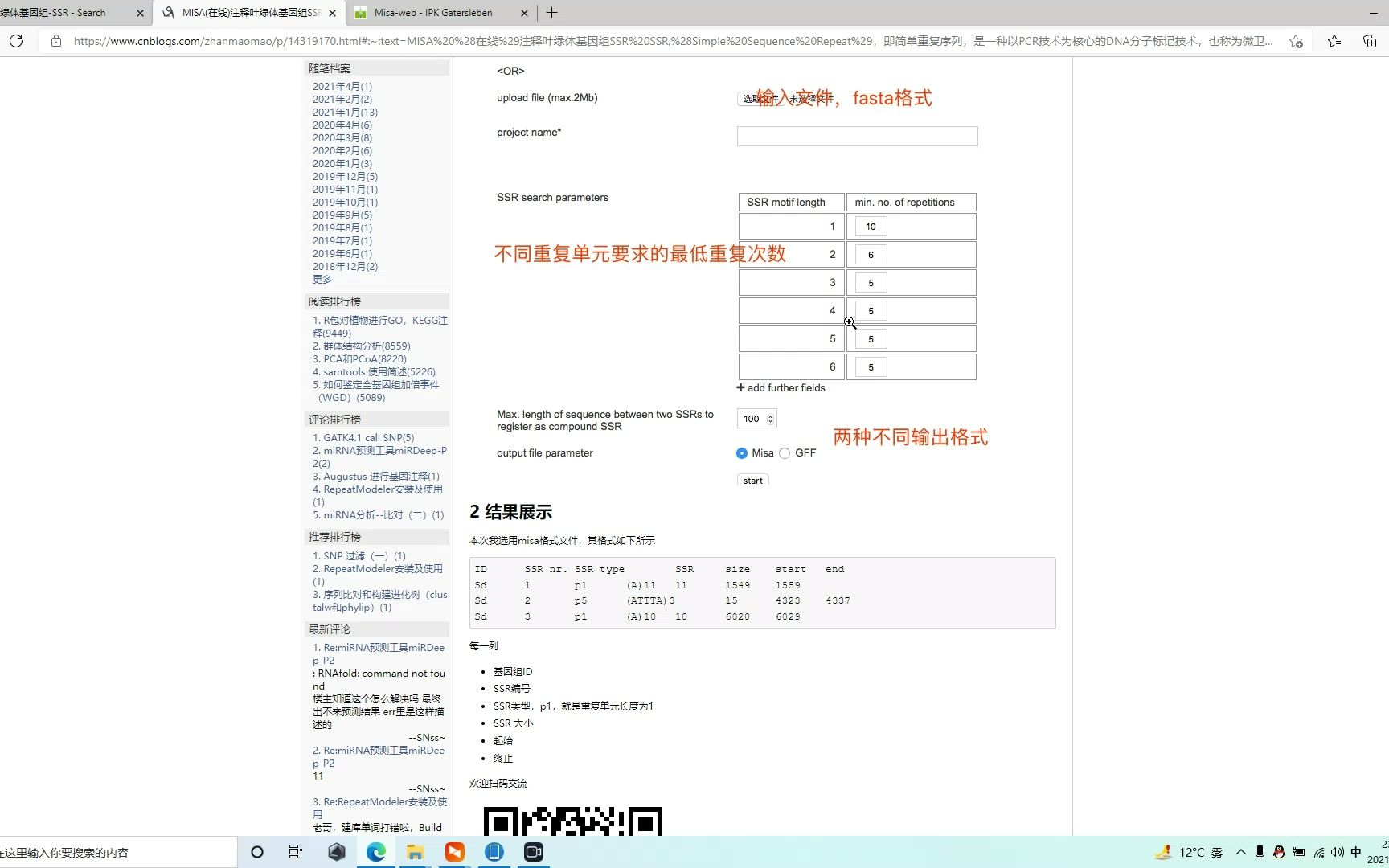Expand more archive entries via 更多

pos(321,279)
